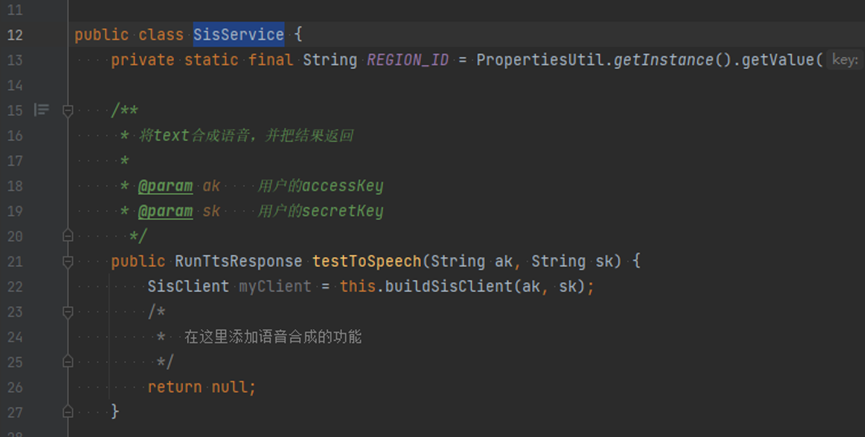Collapse the testToSpeech method on line 21
This screenshot has height=437, width=865.
(x=68, y=261)
